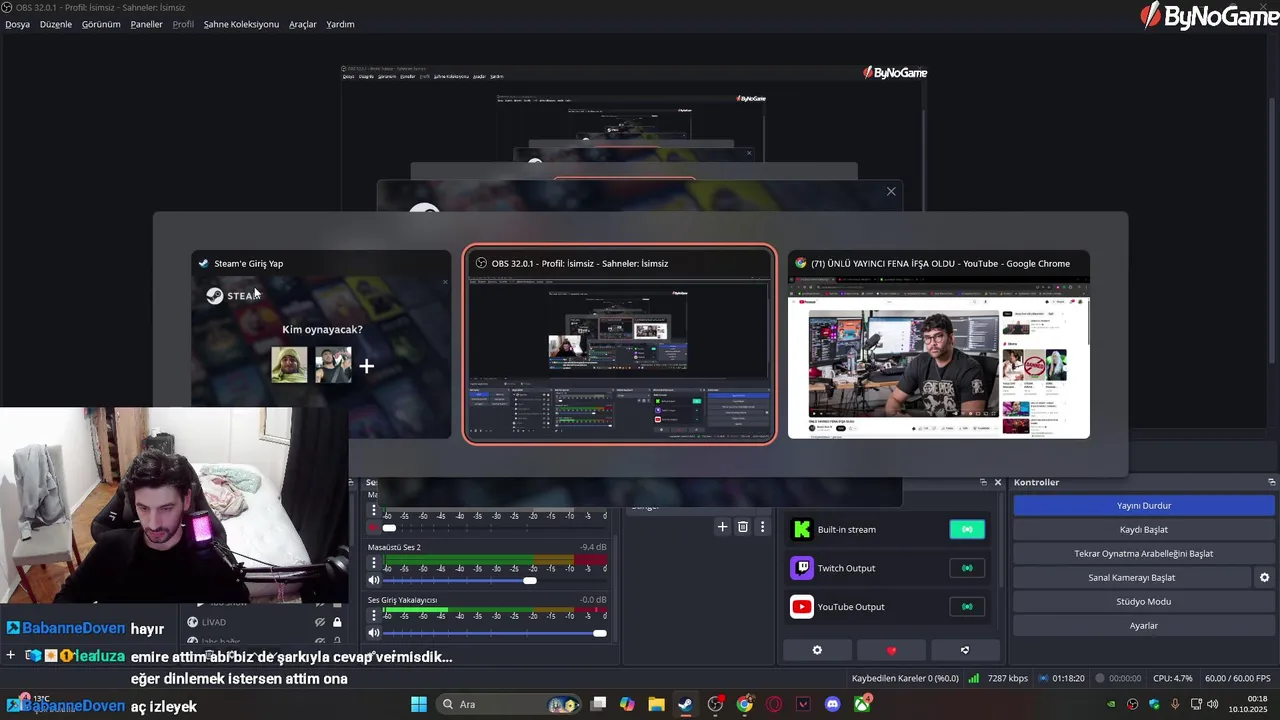The width and height of the screenshot is (1280, 720).
Task: Click the system tray volume icon
Action: point(1213,704)
